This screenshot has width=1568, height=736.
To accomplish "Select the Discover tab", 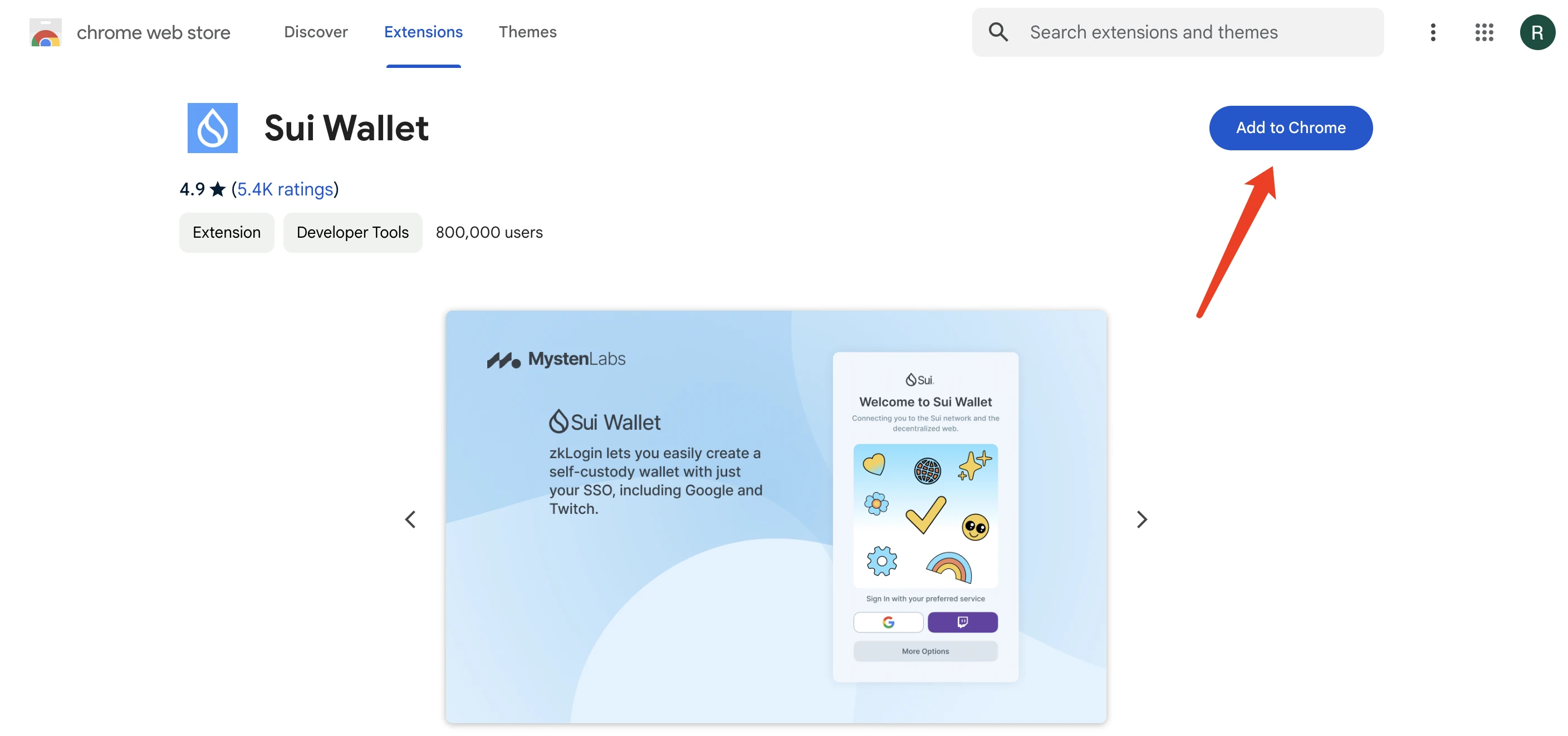I will point(316,31).
